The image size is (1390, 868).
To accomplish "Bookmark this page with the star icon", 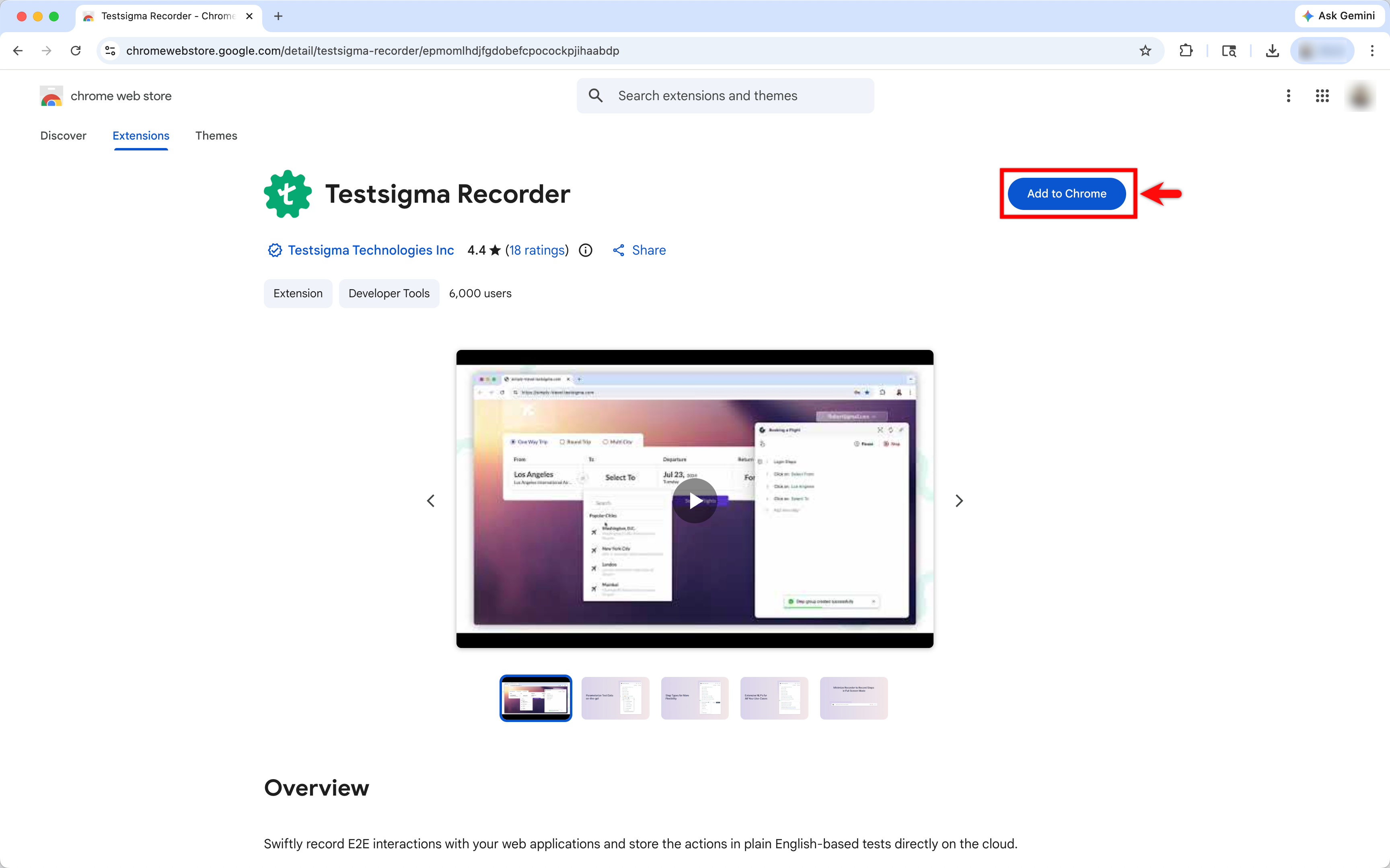I will click(x=1145, y=51).
